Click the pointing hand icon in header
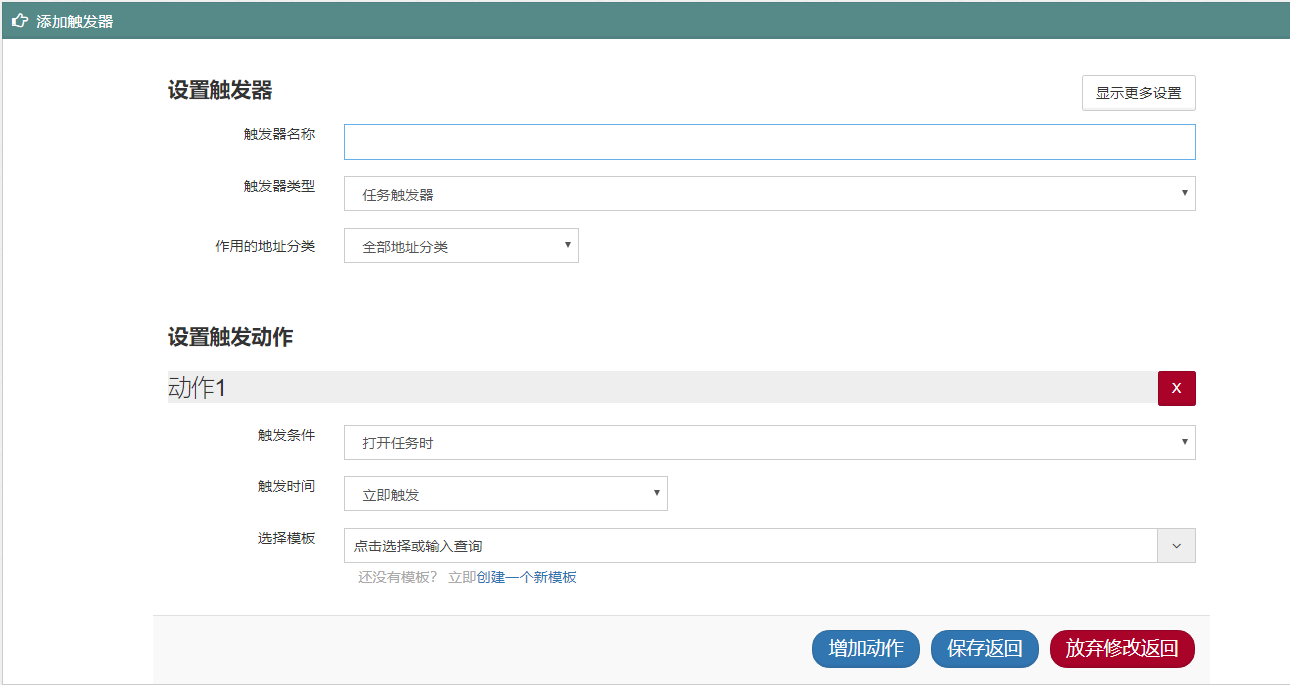The width and height of the screenshot is (1290, 685). pos(19,21)
